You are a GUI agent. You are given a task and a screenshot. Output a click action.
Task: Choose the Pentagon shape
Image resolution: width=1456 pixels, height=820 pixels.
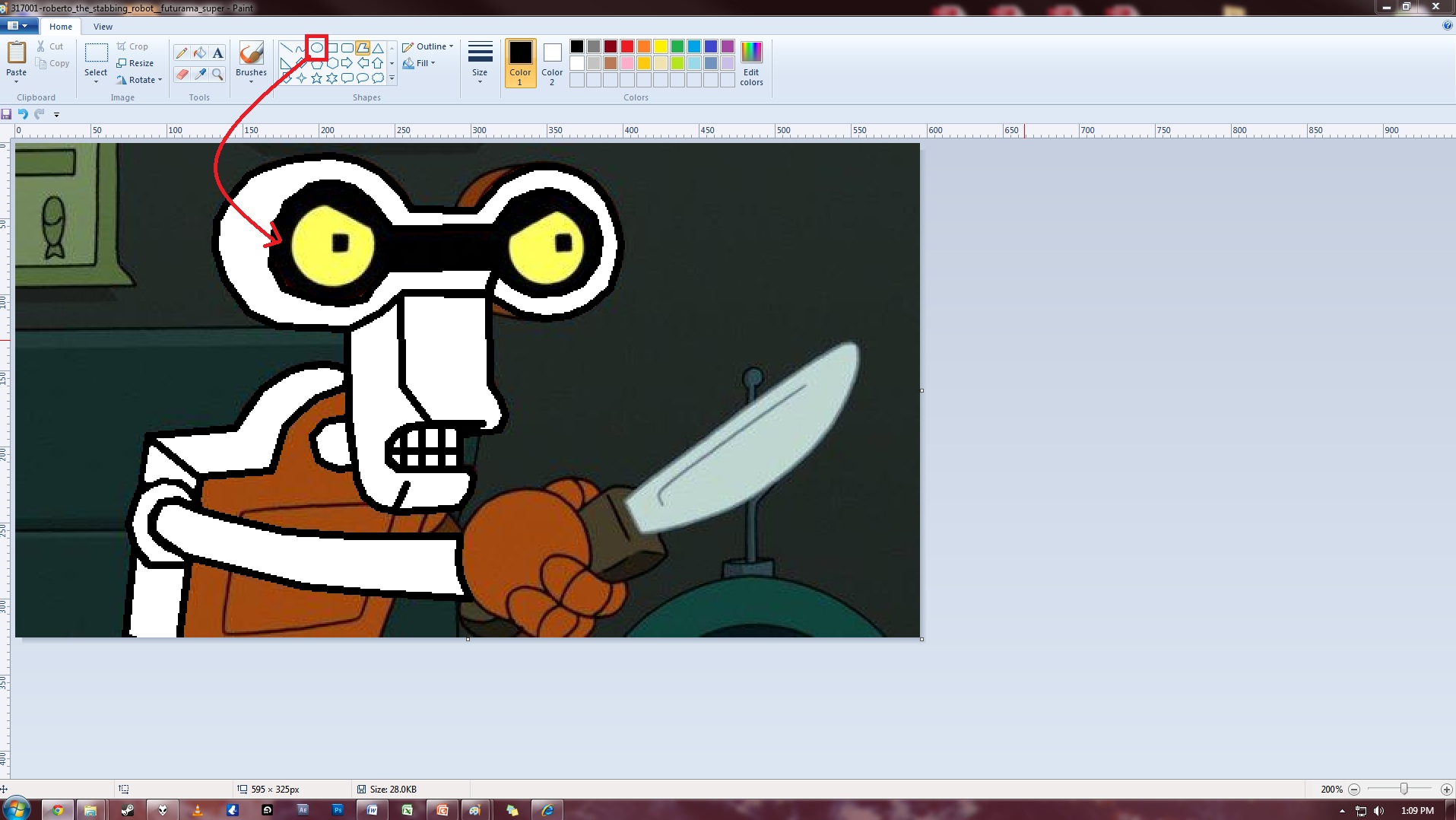coord(317,63)
